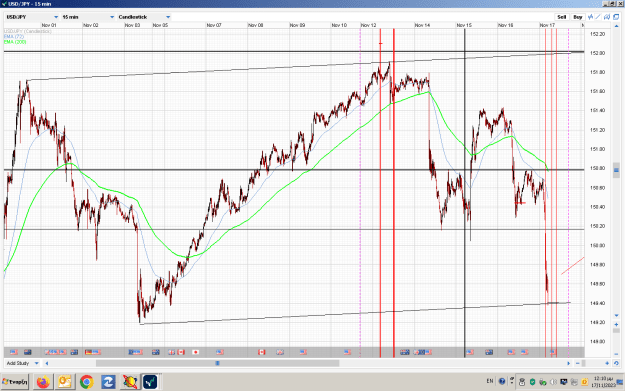625x391 pixels.
Task: Click the price scale down arrow
Action: click(x=616, y=316)
